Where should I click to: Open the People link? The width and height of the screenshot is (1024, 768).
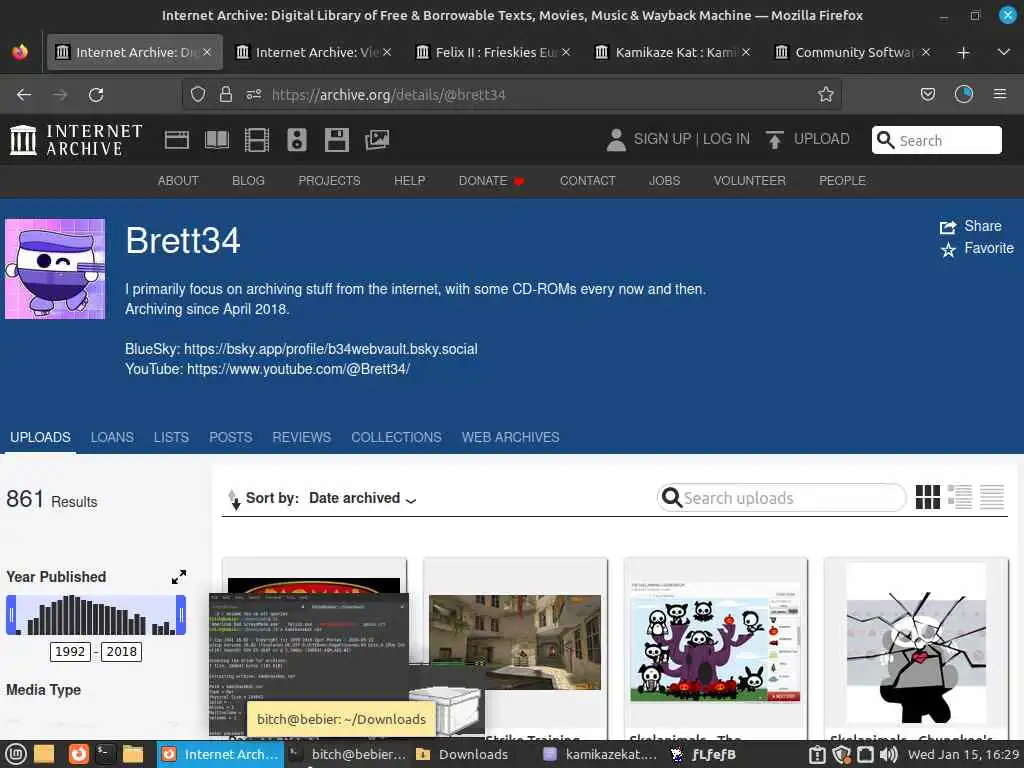point(842,181)
